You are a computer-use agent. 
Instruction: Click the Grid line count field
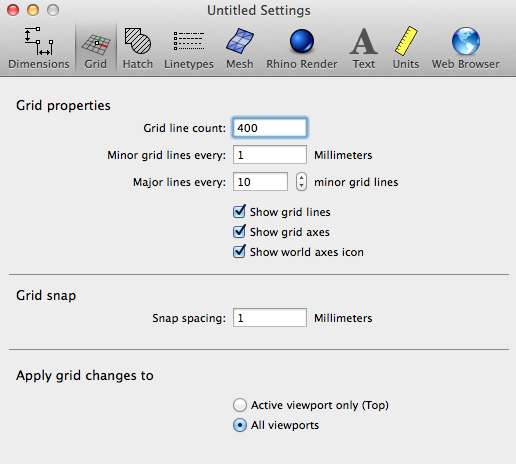270,128
